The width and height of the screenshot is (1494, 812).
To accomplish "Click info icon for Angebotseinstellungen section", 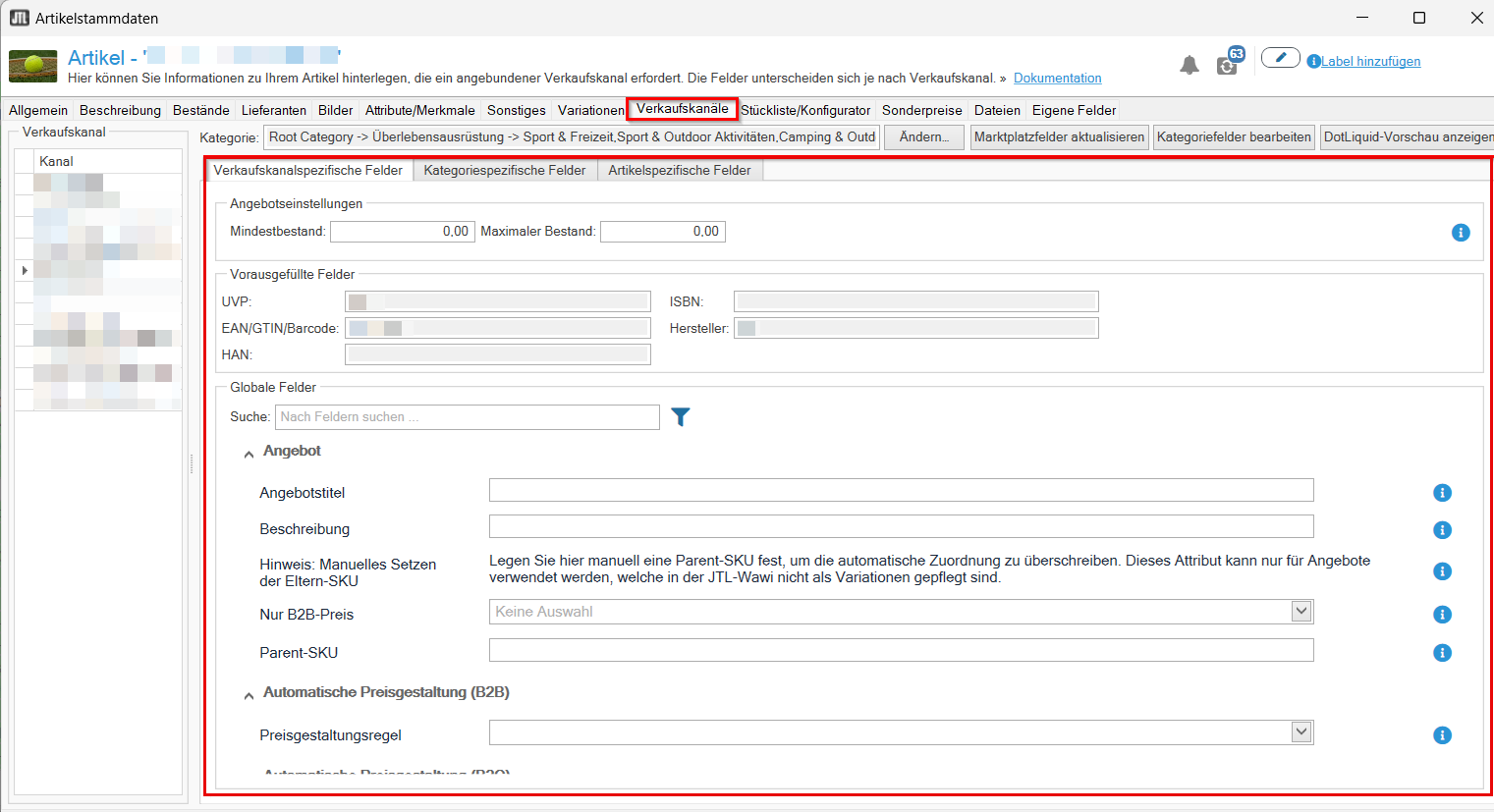I will [1461, 233].
